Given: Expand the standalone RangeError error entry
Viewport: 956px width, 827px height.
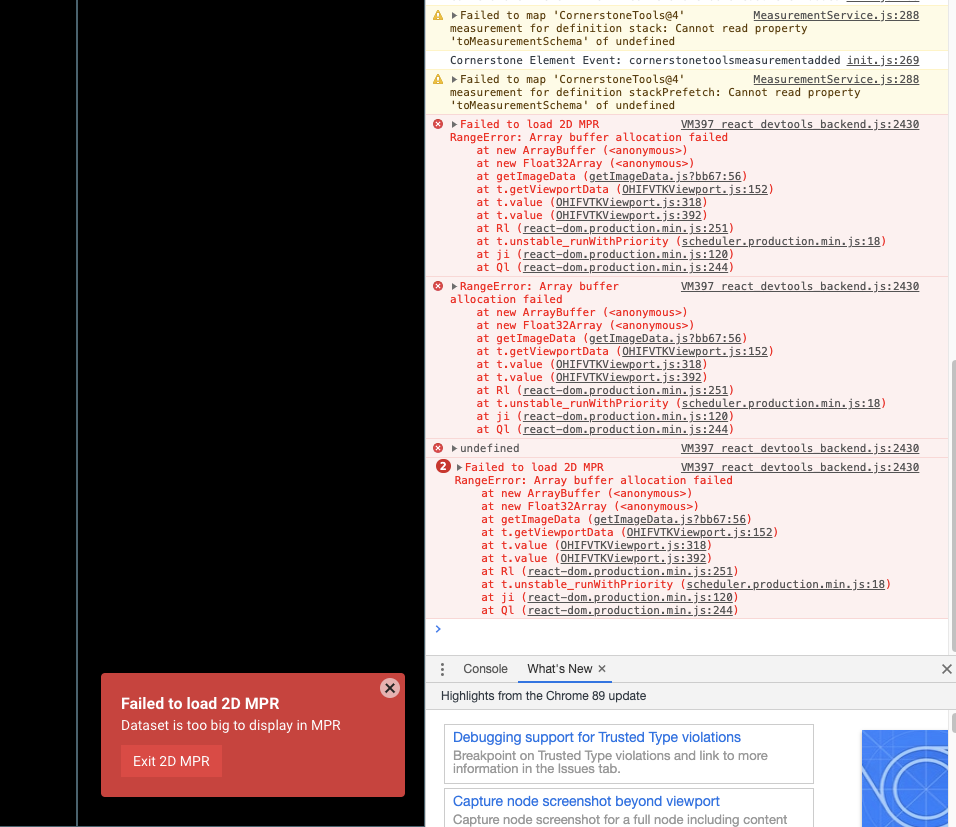Looking at the screenshot, I should click(454, 287).
